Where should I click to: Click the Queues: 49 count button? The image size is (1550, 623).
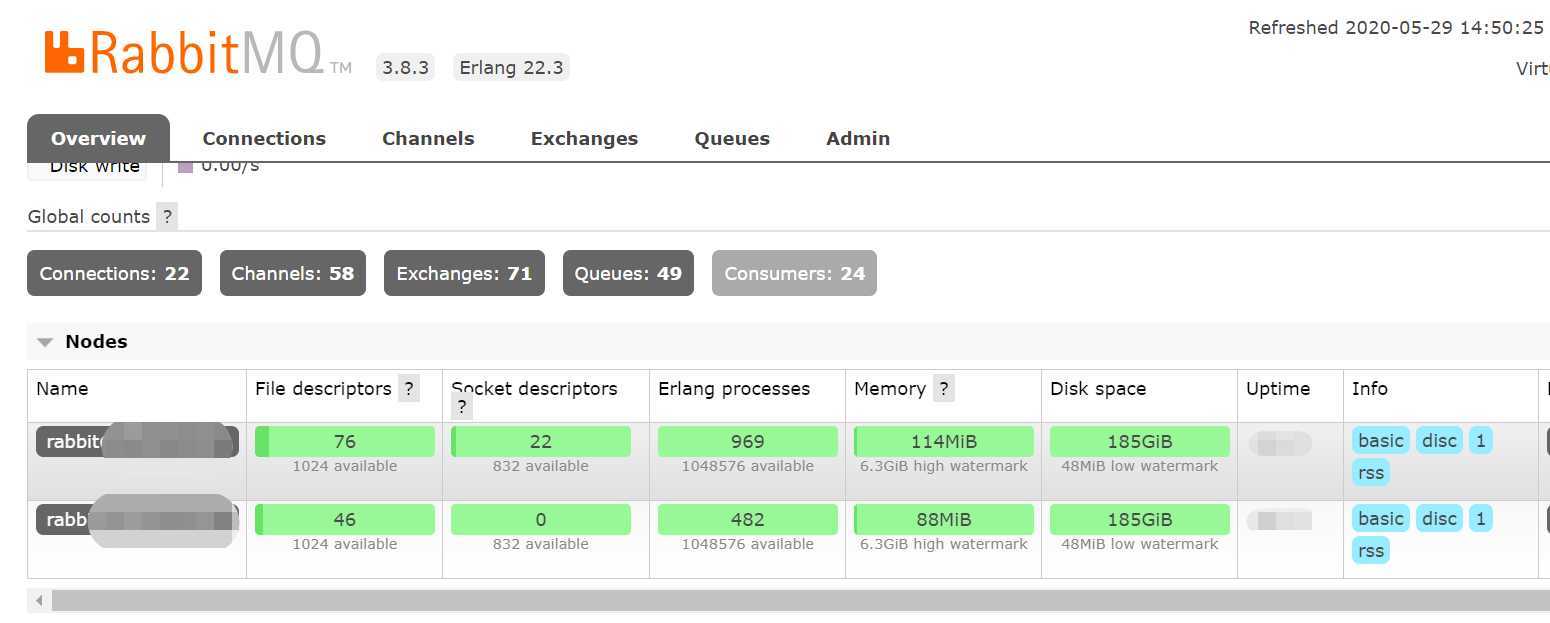click(628, 274)
